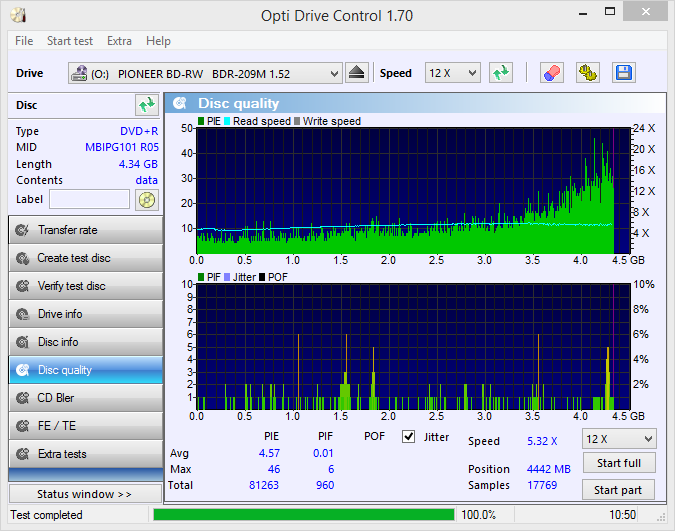Click the Extra tests sidebar icon
Screen dimensions: 675x531
coord(22,454)
